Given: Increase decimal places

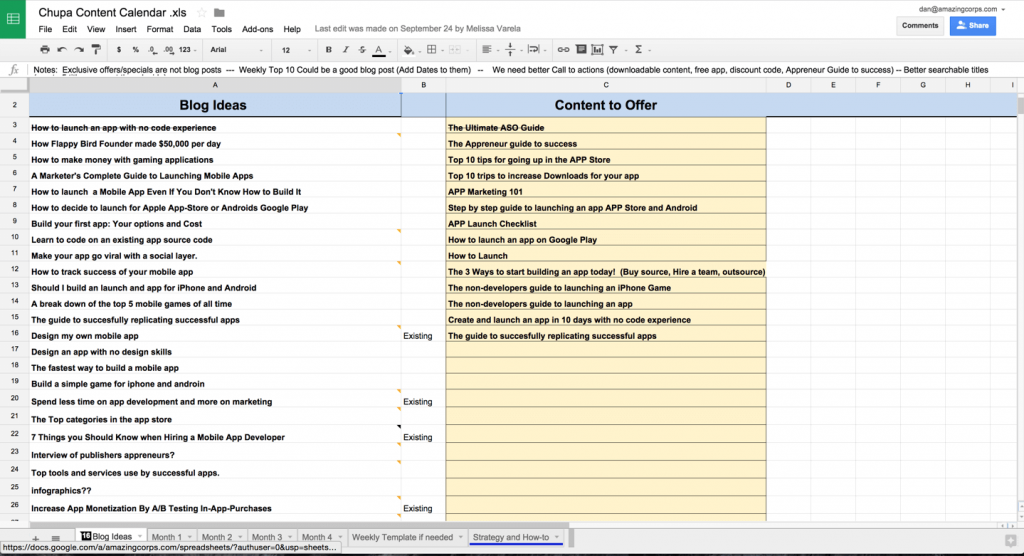Looking at the screenshot, I should [168, 50].
